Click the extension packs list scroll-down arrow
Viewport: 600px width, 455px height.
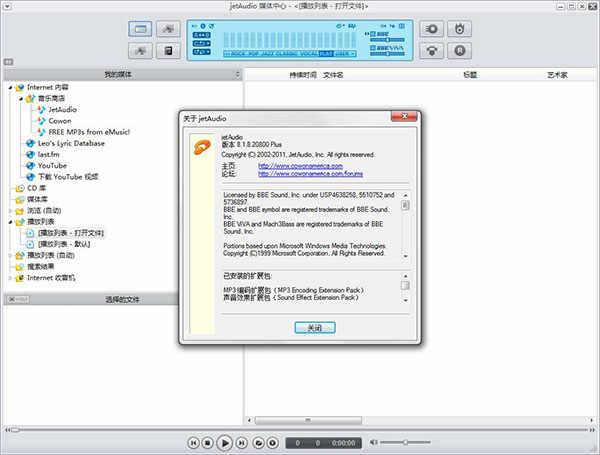tap(406, 301)
